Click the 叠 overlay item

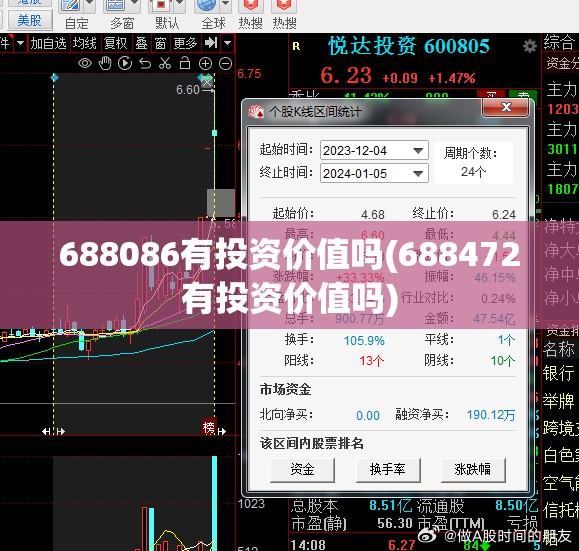[x=141, y=43]
